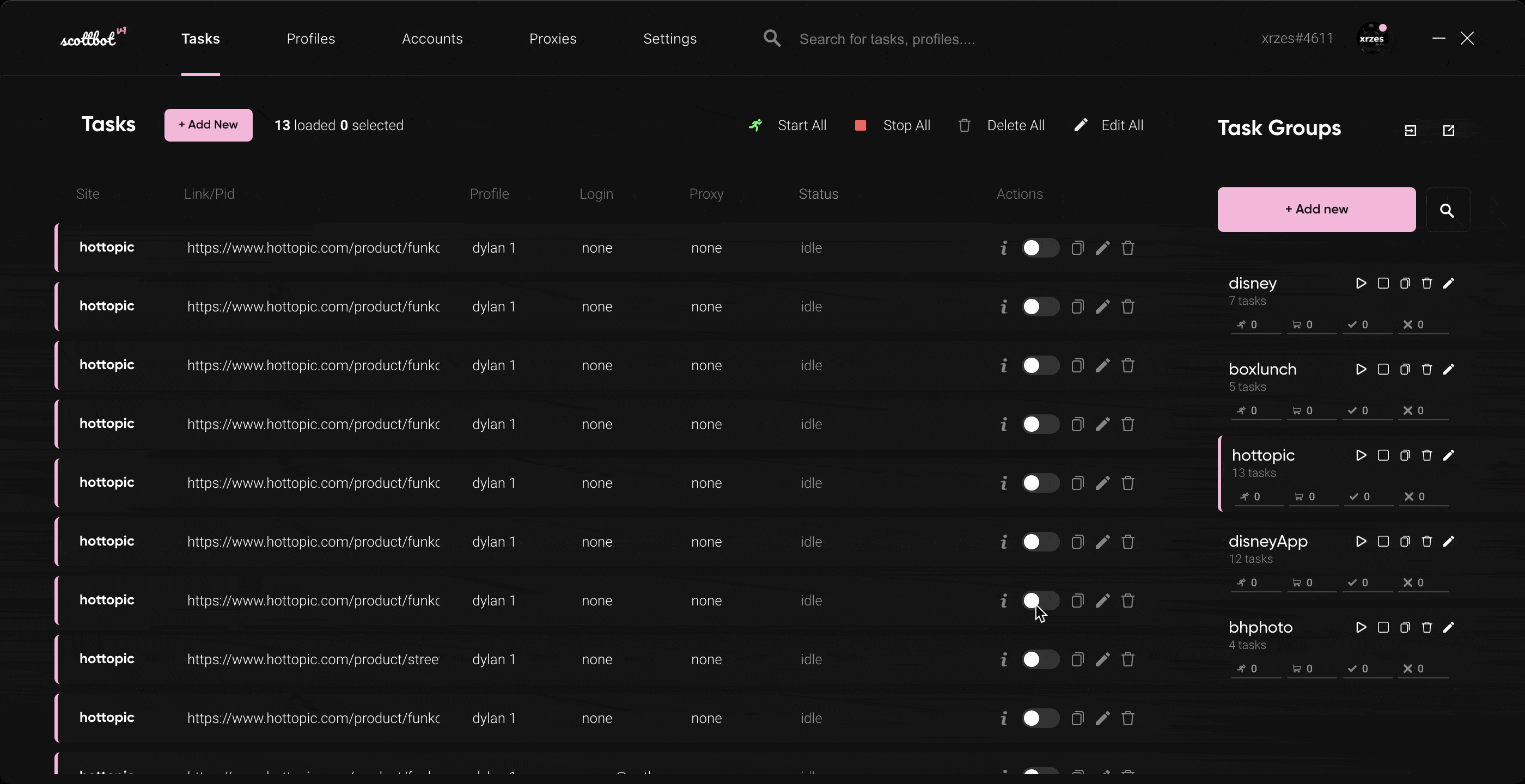Edit the second hottopic task with the pencil

[x=1102, y=307]
